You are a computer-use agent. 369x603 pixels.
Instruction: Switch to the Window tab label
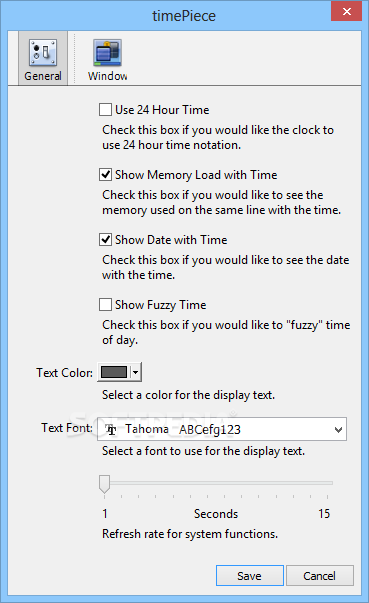pyautogui.click(x=107, y=76)
